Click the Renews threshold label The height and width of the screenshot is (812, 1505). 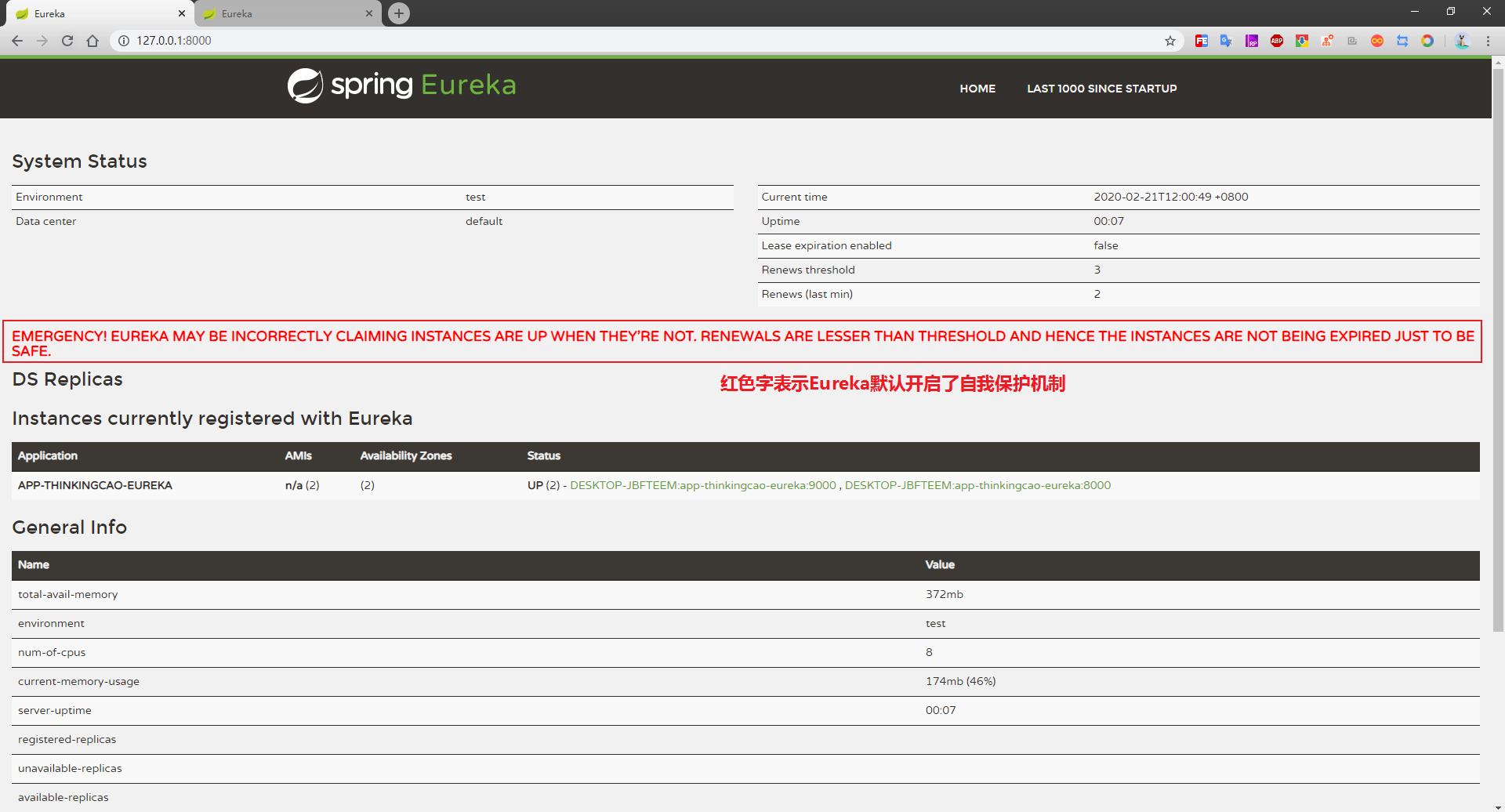point(808,270)
